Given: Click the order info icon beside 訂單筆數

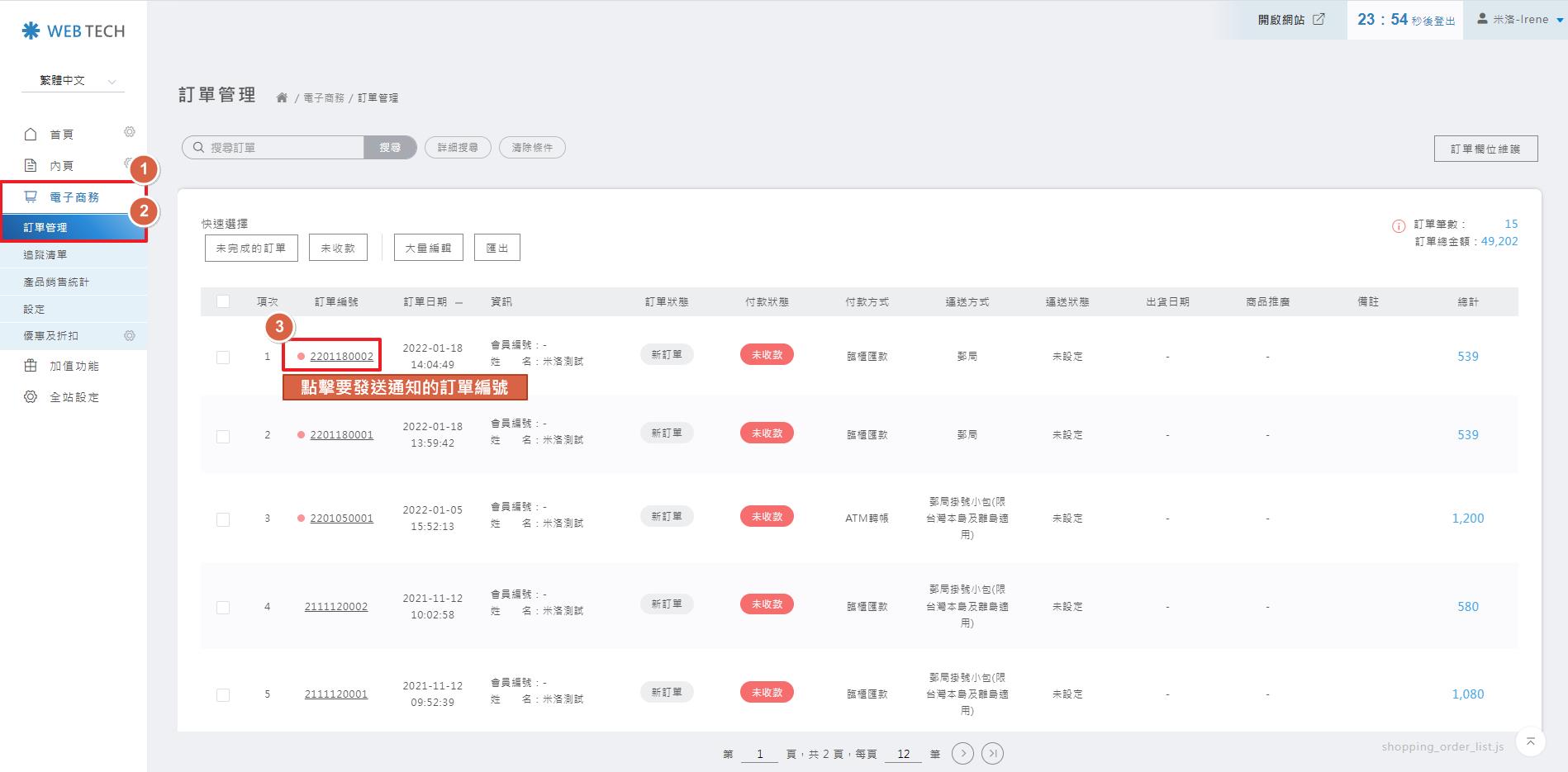Looking at the screenshot, I should [1399, 226].
